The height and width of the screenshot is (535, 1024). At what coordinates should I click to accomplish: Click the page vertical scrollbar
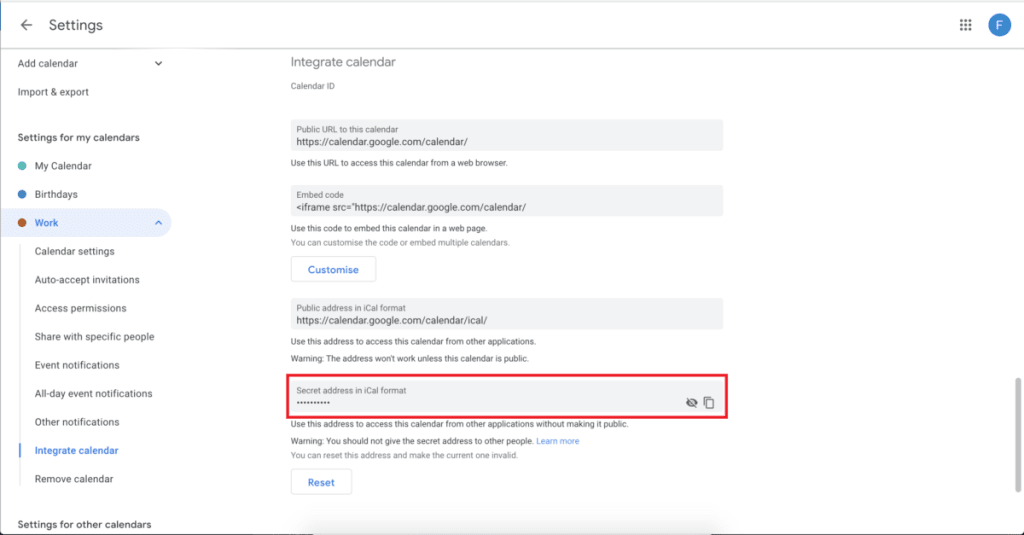click(1018, 434)
